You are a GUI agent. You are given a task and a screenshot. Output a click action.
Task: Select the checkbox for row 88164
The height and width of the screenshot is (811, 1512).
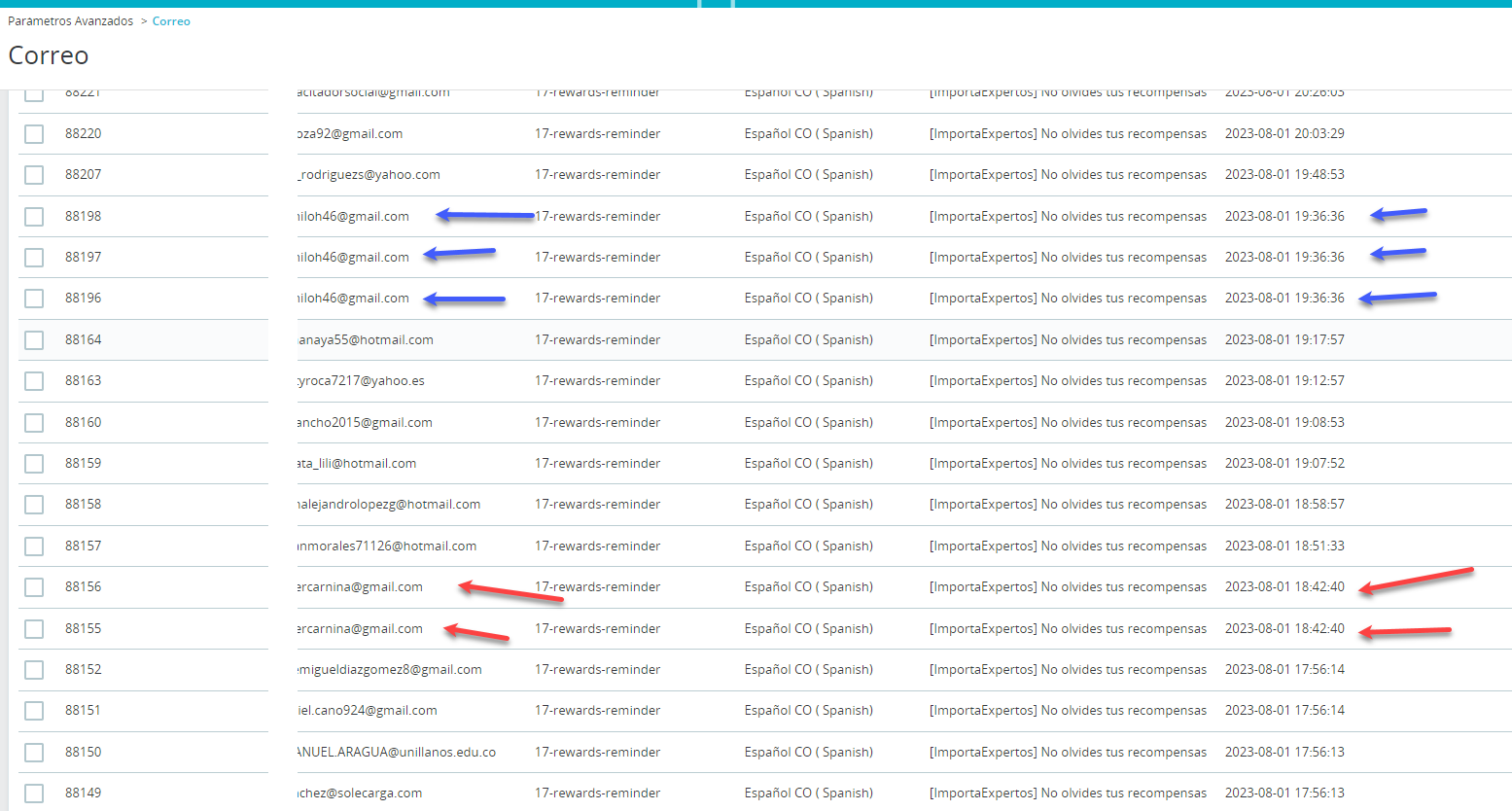click(x=34, y=339)
